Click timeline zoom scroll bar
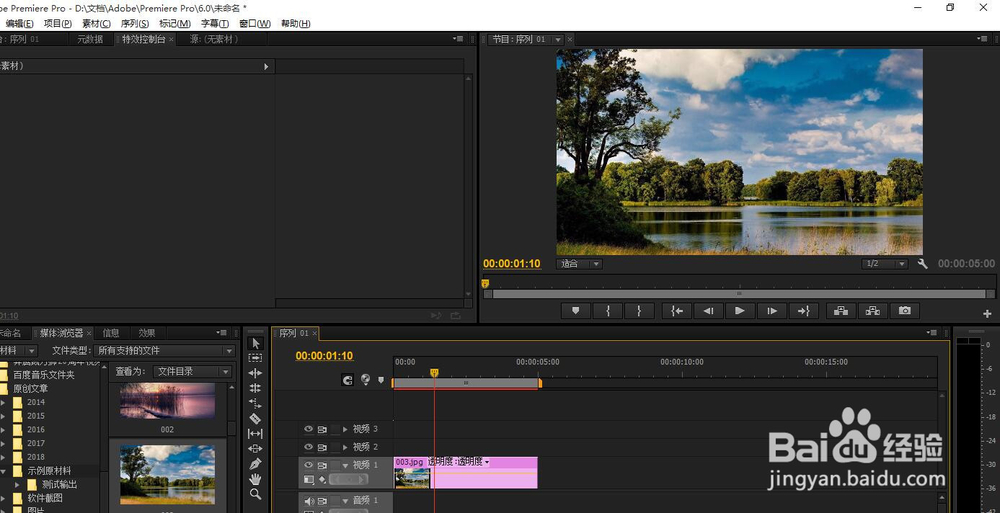This screenshot has height=513, width=1000. 466,383
